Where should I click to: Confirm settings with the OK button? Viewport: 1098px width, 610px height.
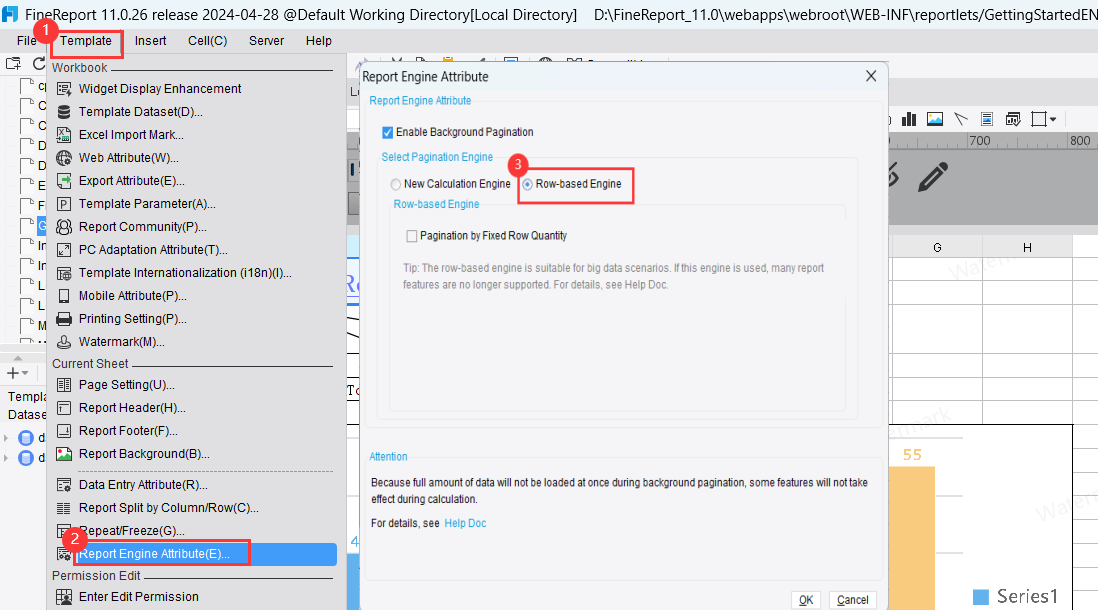pyautogui.click(x=806, y=599)
